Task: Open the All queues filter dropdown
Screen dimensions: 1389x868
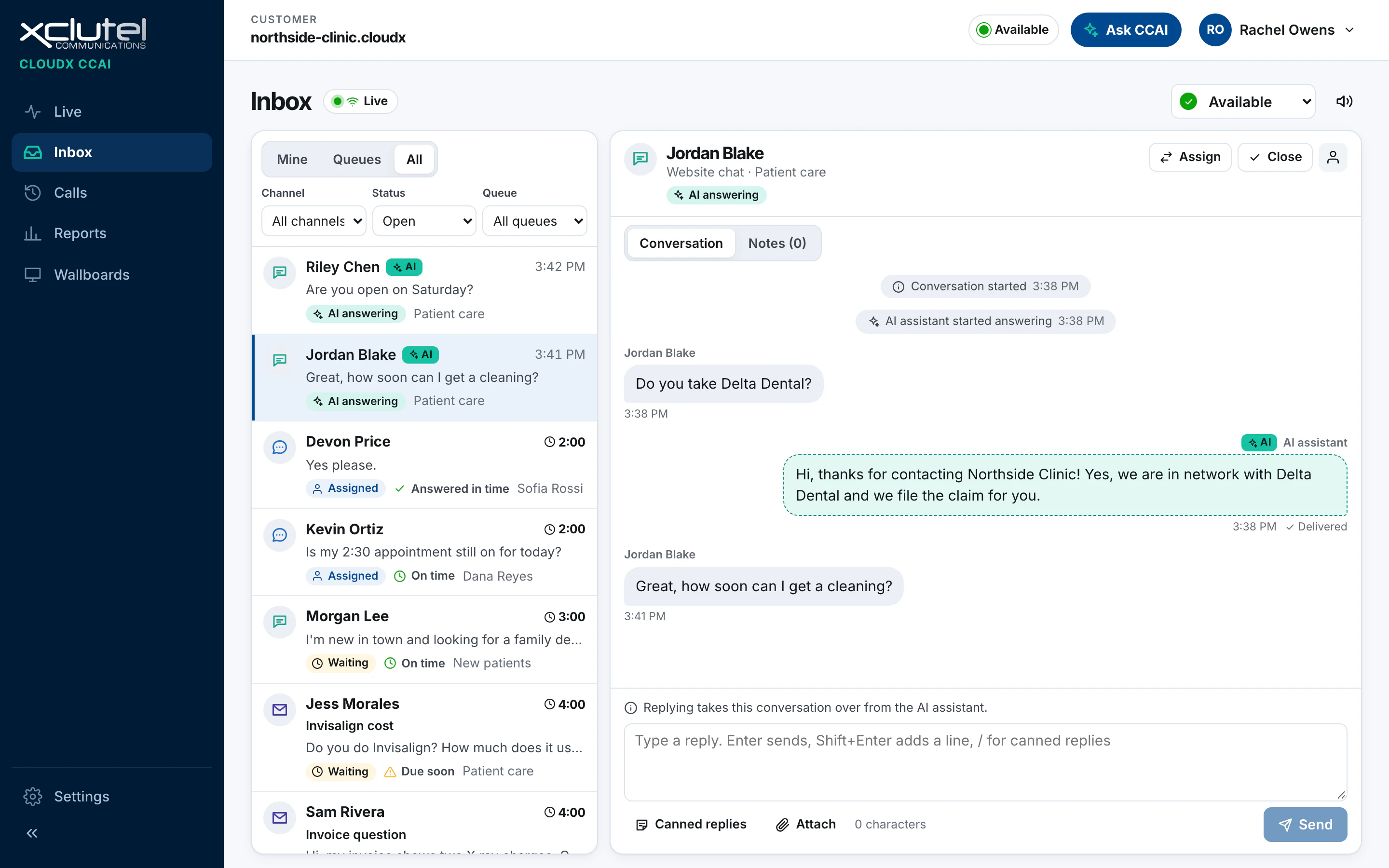Action: click(535, 221)
